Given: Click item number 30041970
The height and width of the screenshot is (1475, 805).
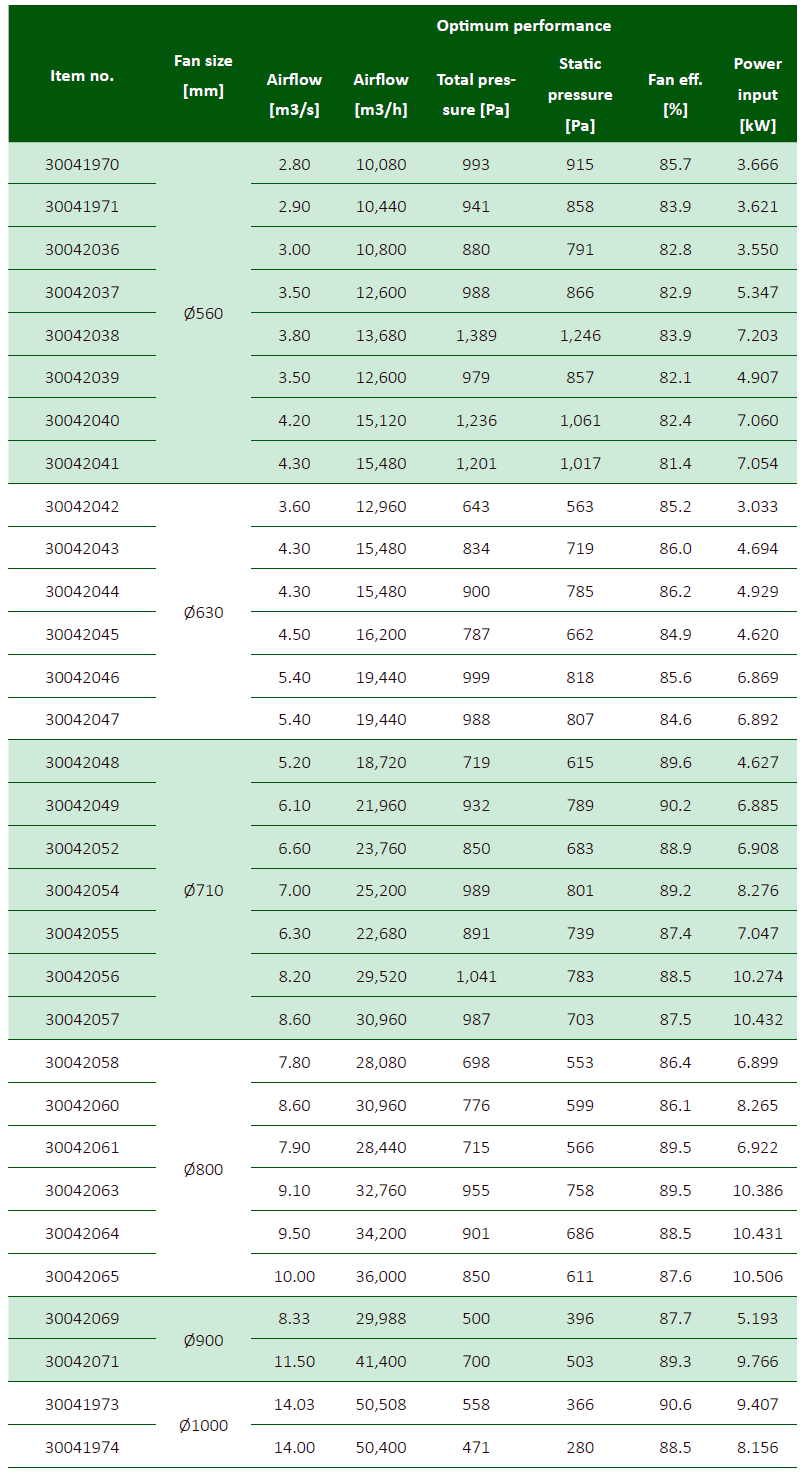Looking at the screenshot, I should [x=82, y=164].
